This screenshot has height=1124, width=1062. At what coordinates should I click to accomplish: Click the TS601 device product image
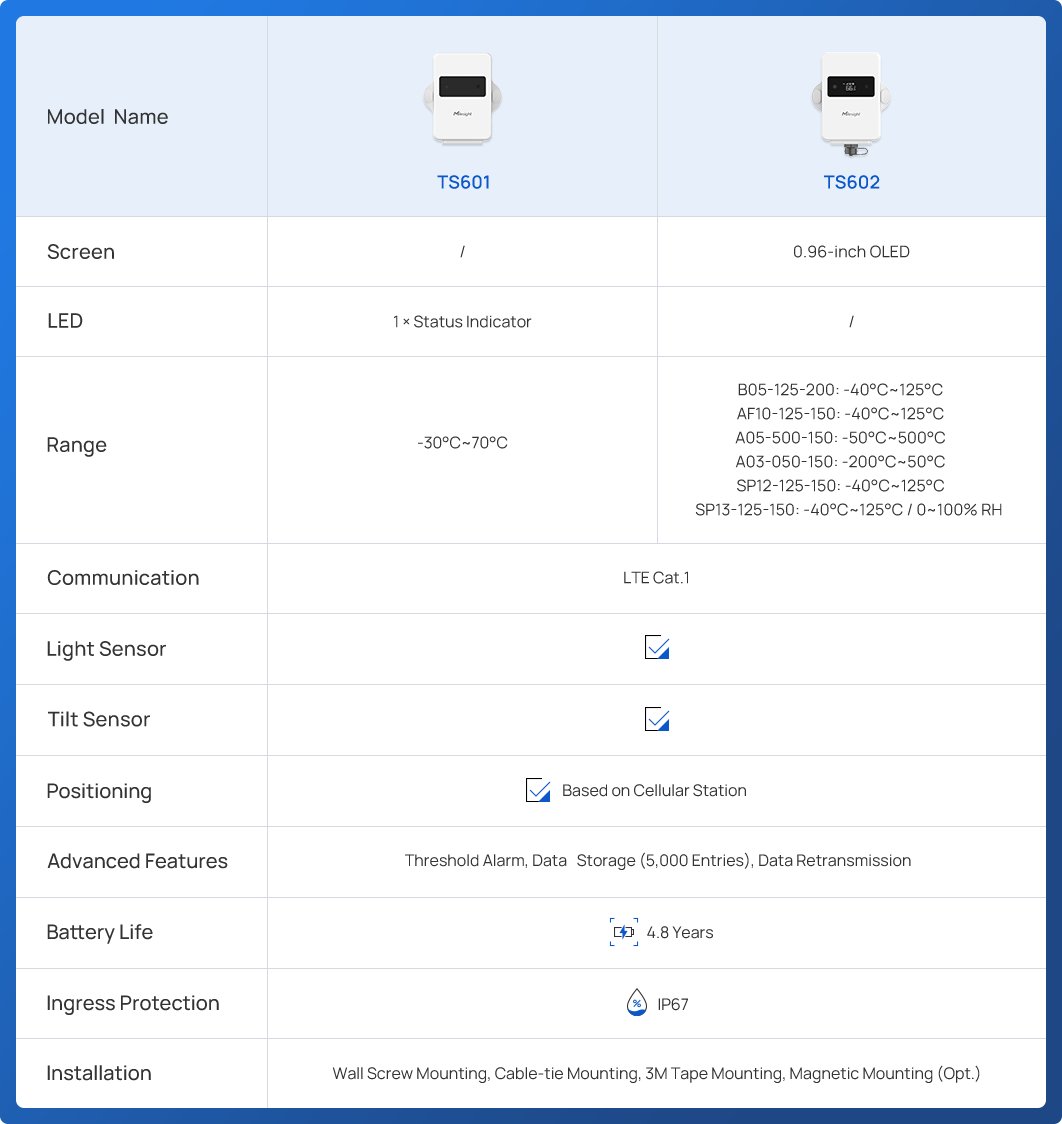coord(462,97)
